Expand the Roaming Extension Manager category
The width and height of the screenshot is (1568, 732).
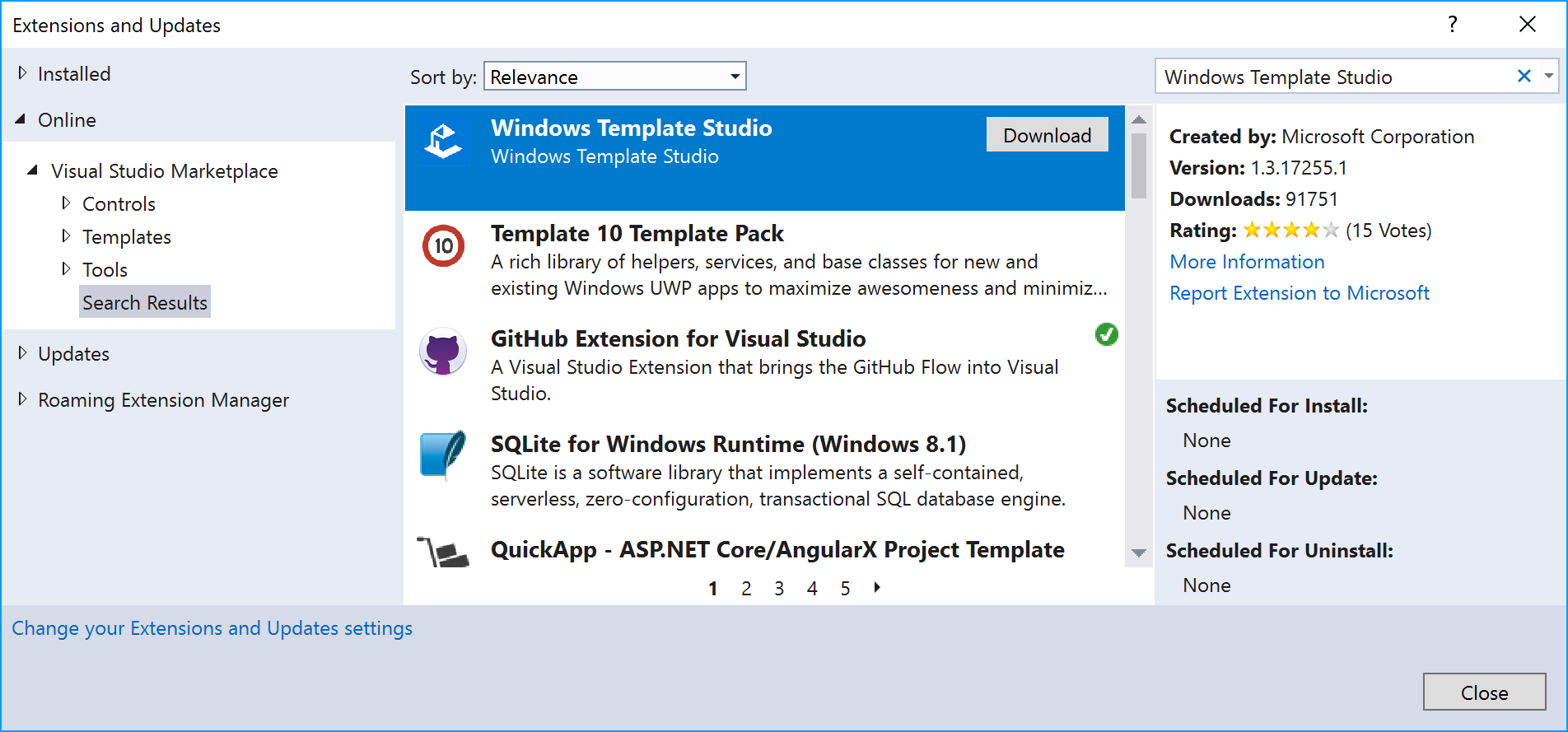(22, 399)
